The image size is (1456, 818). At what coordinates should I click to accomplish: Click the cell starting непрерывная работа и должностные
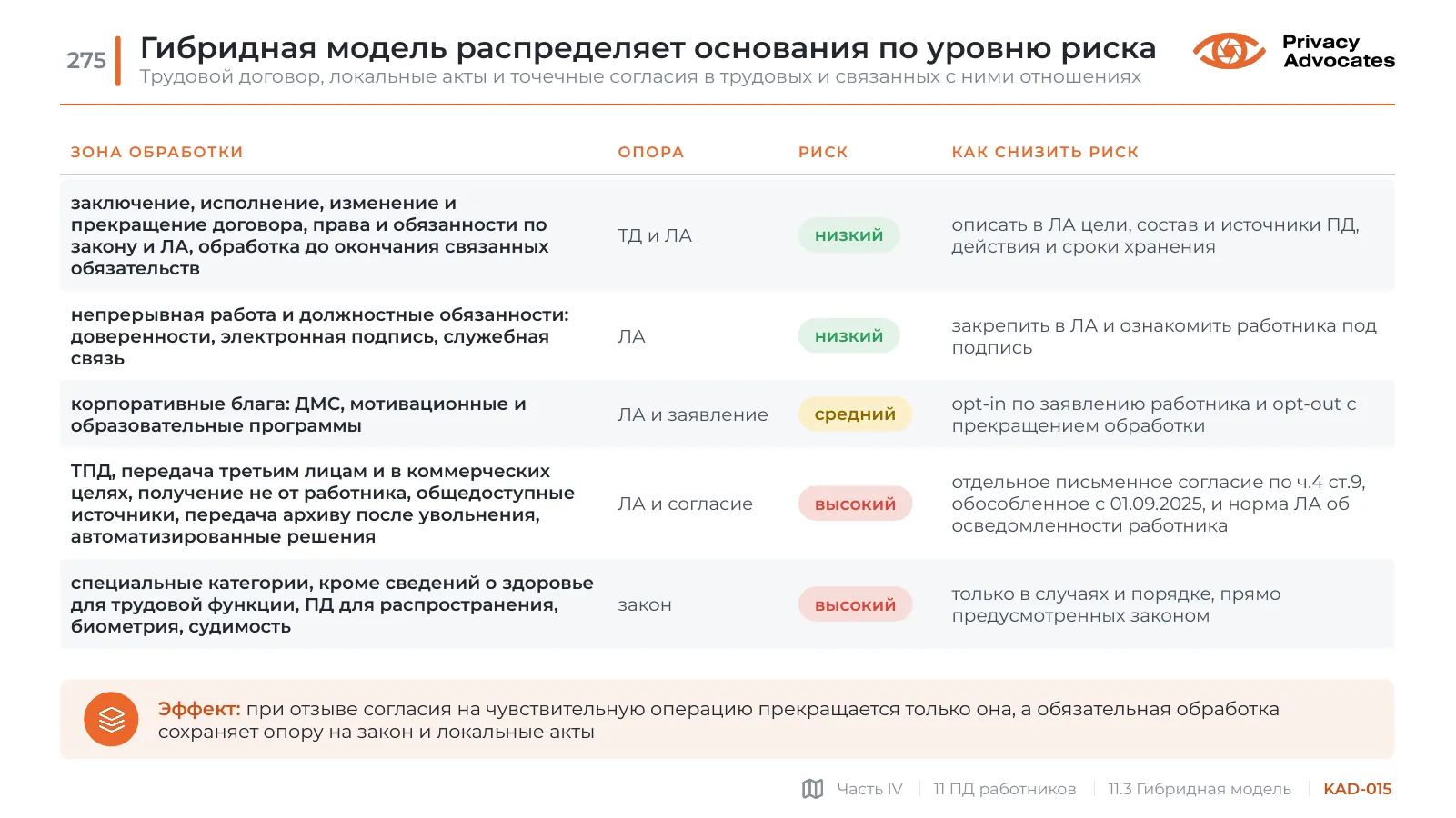coord(319,336)
